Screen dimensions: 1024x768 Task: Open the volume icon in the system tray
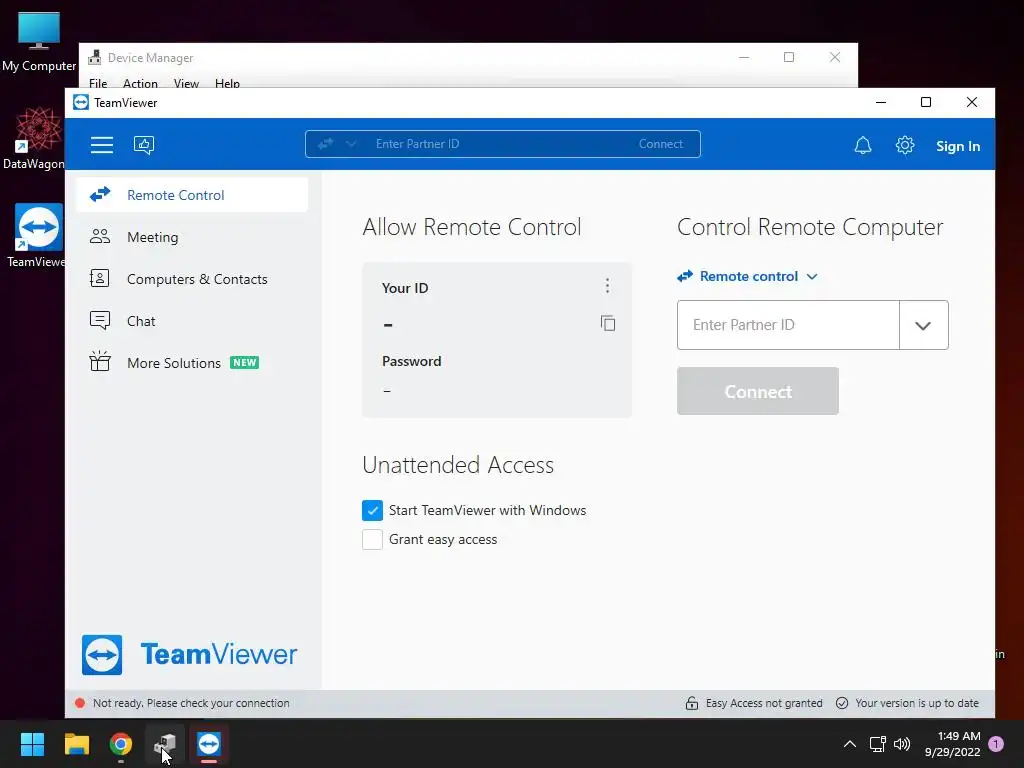point(902,744)
